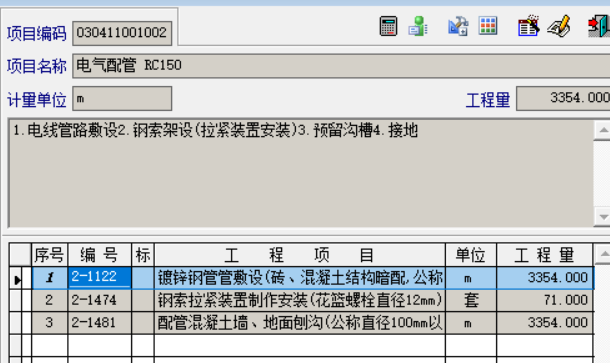This screenshot has width=610, height=363.
Task: Click the exit door icon
Action: [599, 26]
